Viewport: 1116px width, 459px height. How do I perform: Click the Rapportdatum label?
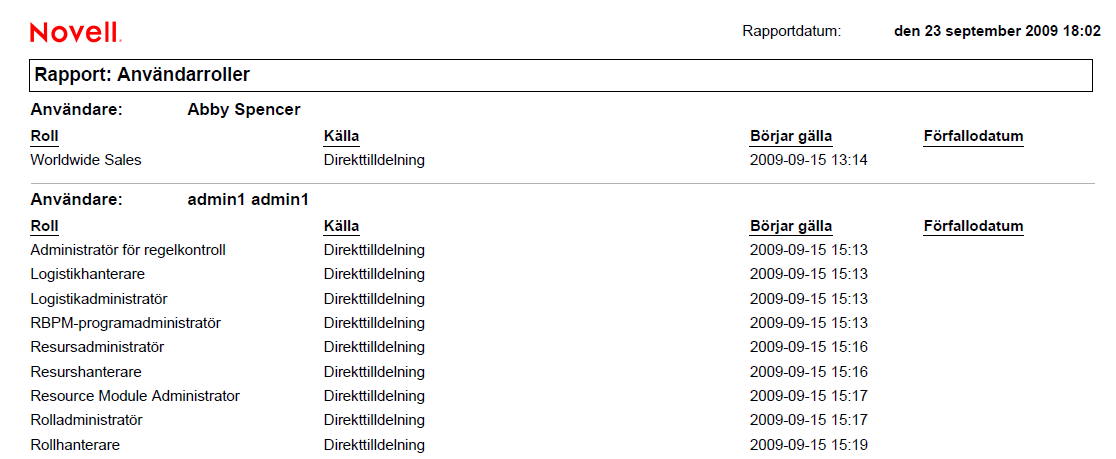click(x=791, y=31)
